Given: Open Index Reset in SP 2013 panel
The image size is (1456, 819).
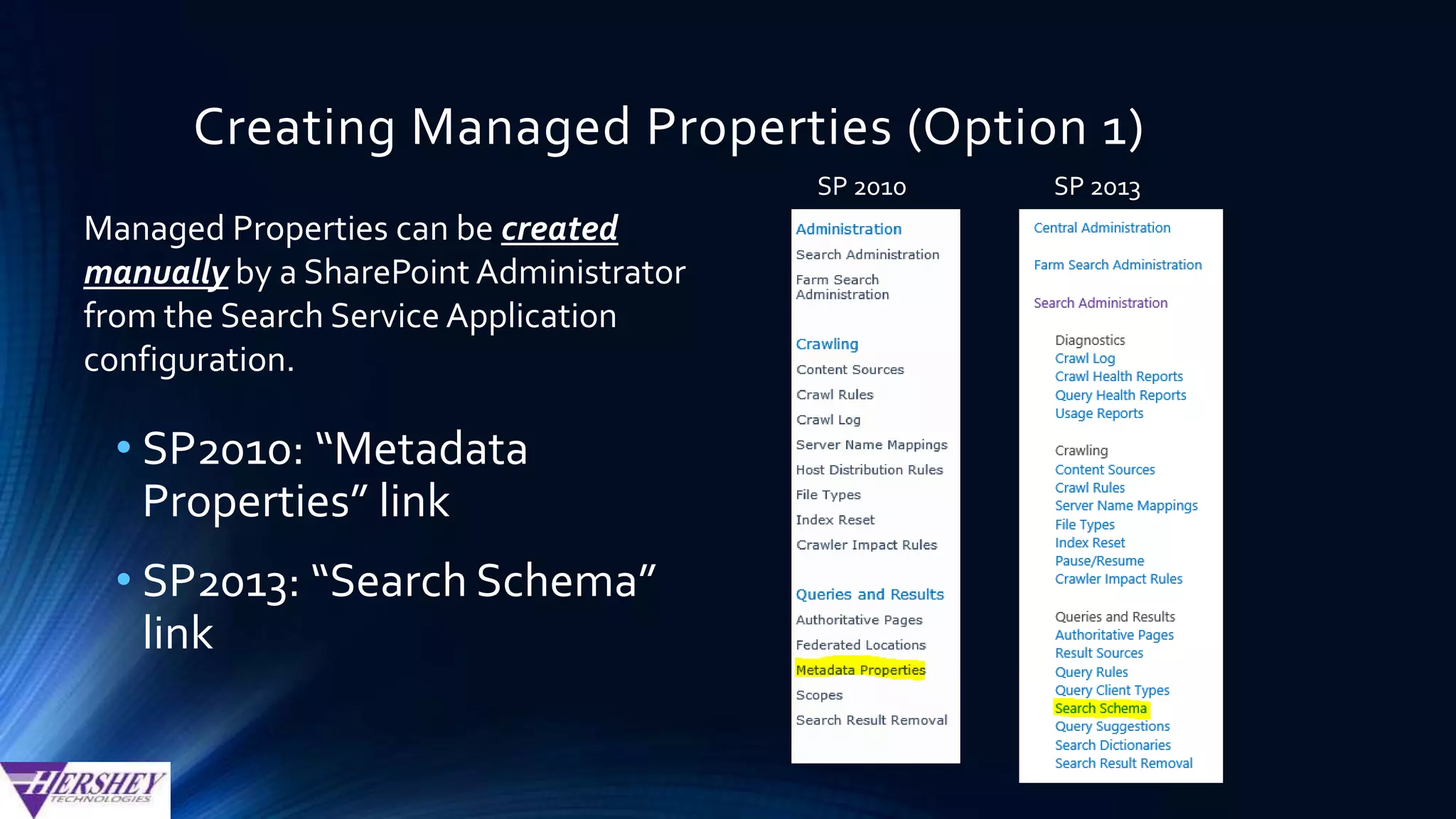Looking at the screenshot, I should tap(1090, 542).
